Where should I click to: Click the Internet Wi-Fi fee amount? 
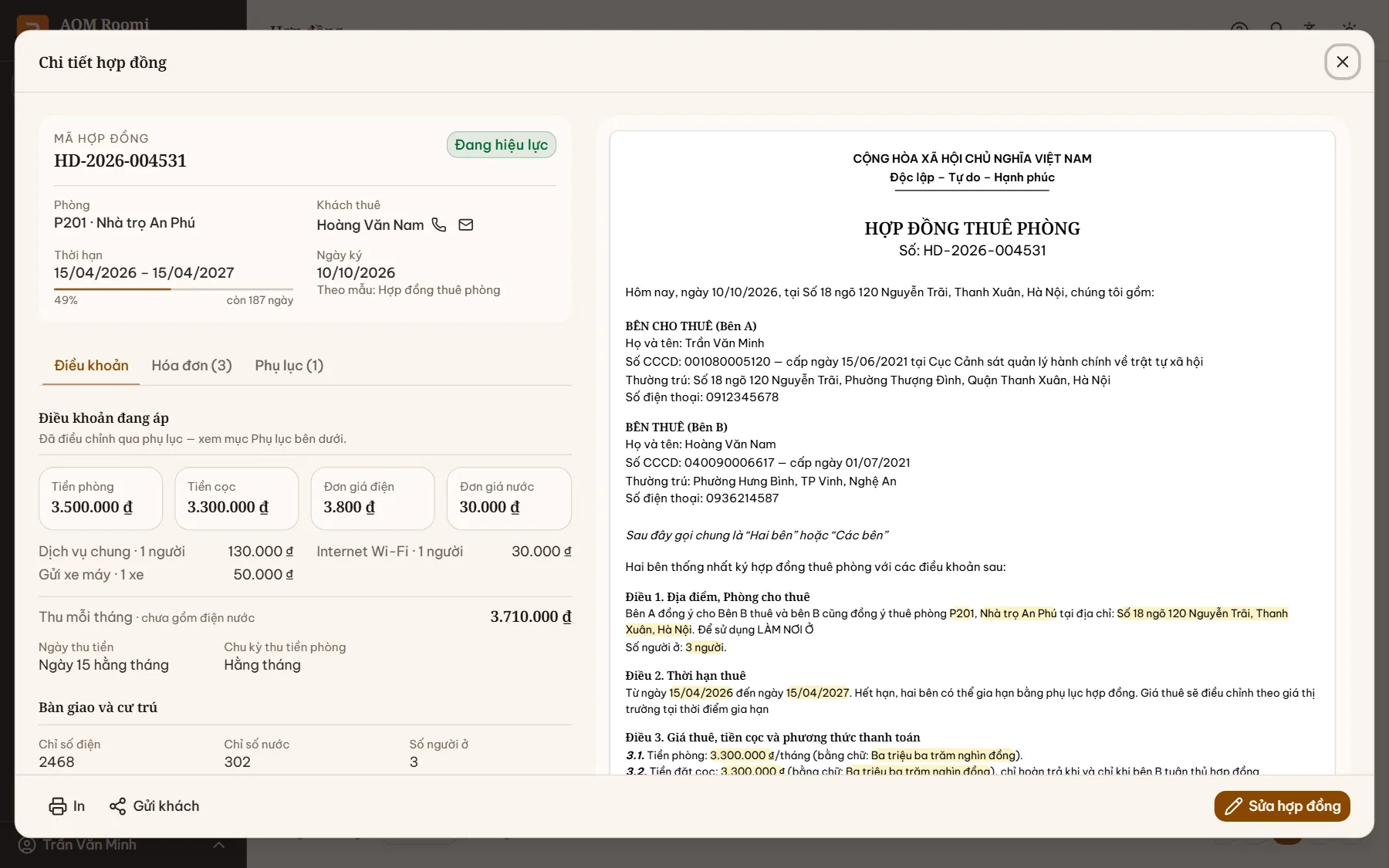542,552
